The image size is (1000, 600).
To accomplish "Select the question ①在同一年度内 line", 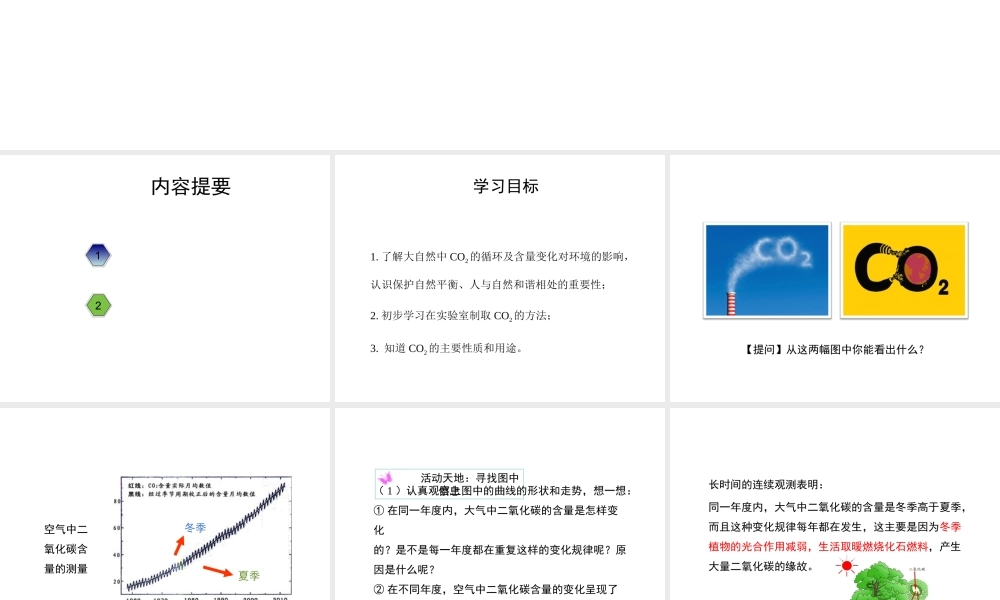I will [x=496, y=511].
